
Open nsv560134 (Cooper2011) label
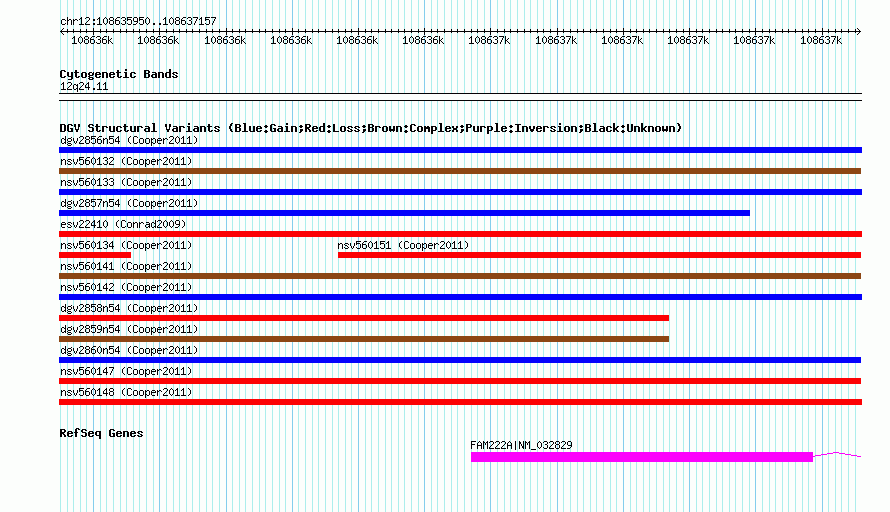click(126, 245)
